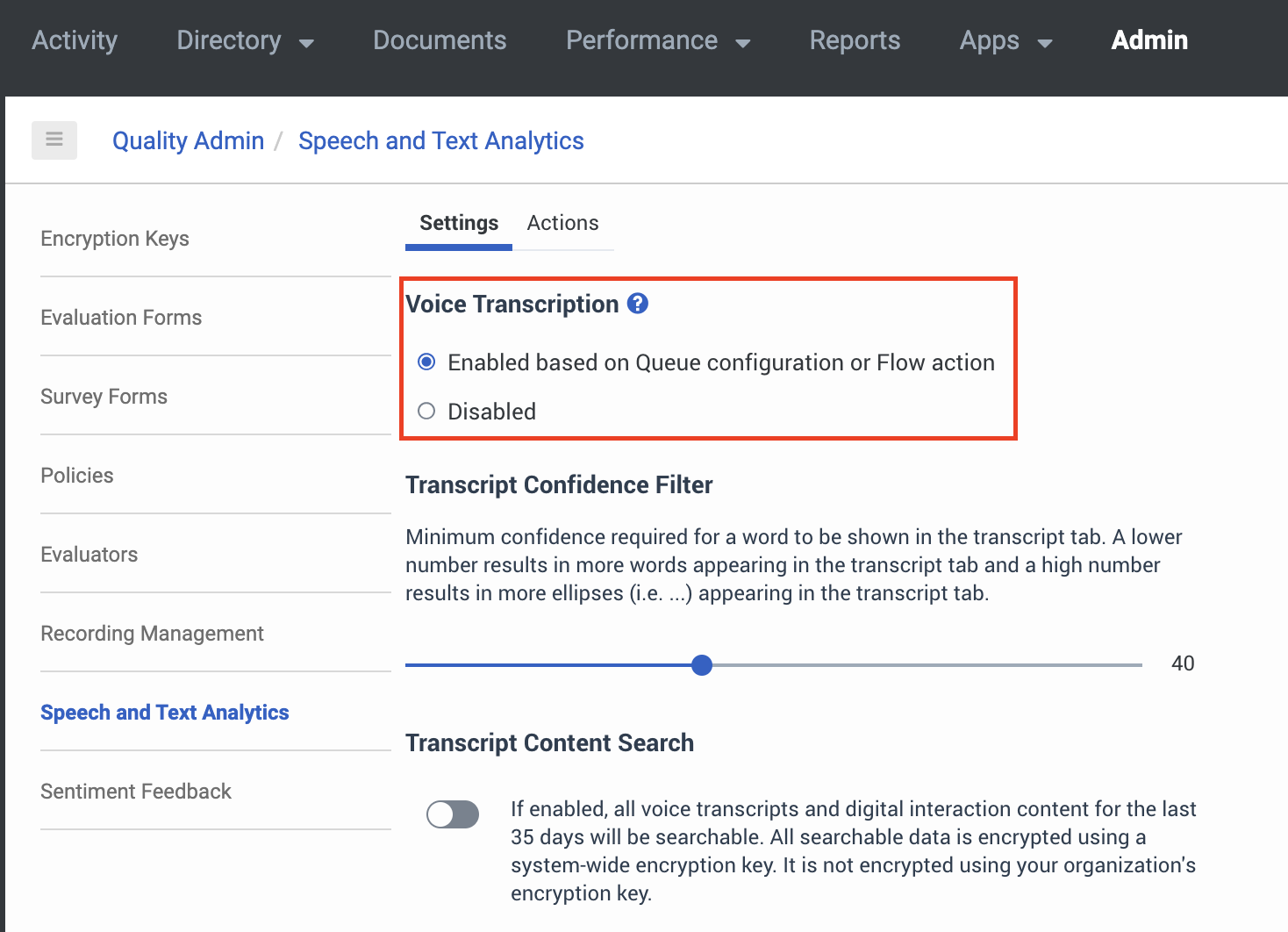Image resolution: width=1288 pixels, height=932 pixels.
Task: Open the Sentiment Feedback settings
Action: tap(136, 791)
